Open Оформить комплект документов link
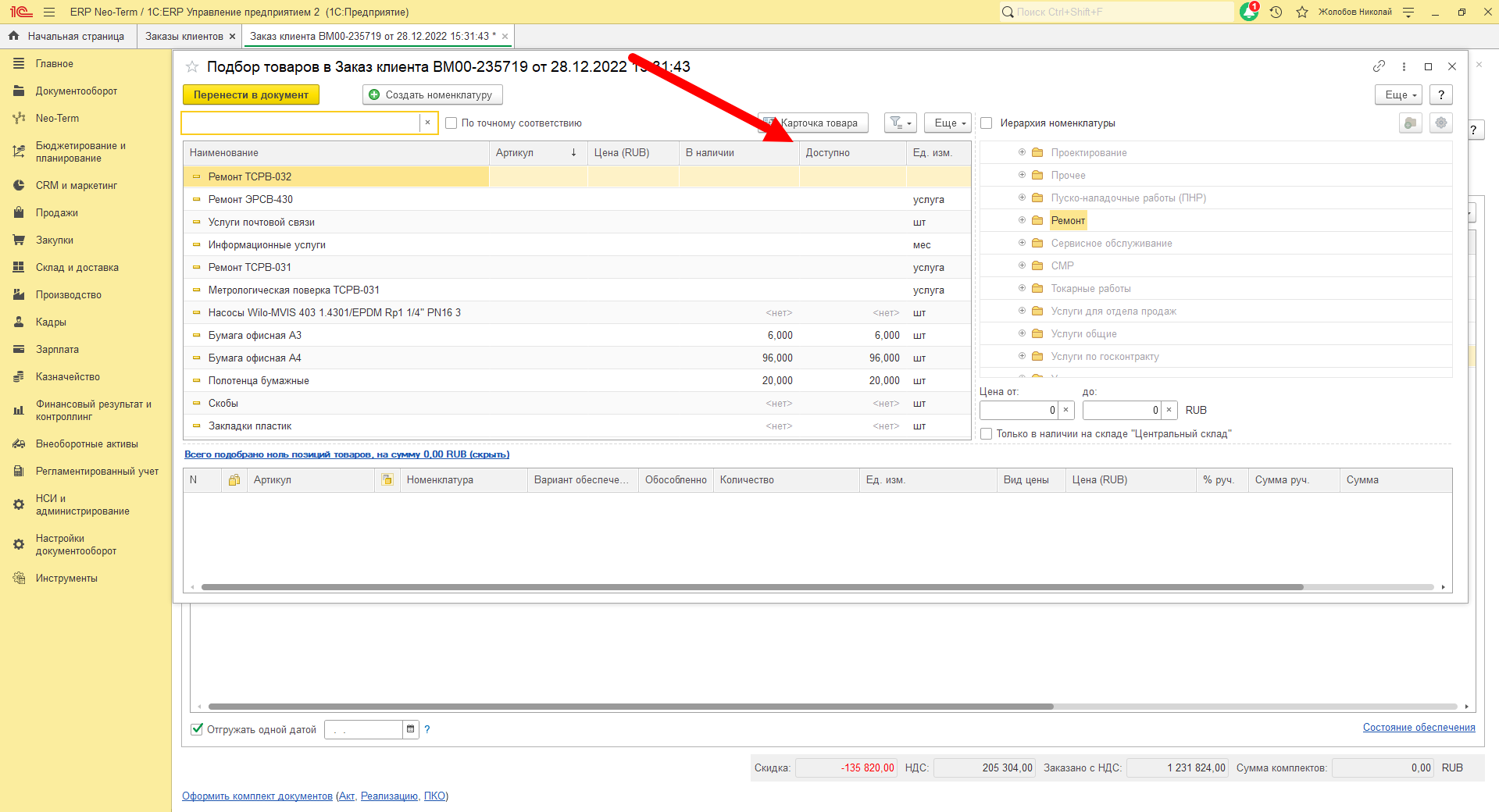Viewport: 1499px width, 812px height. [257, 796]
